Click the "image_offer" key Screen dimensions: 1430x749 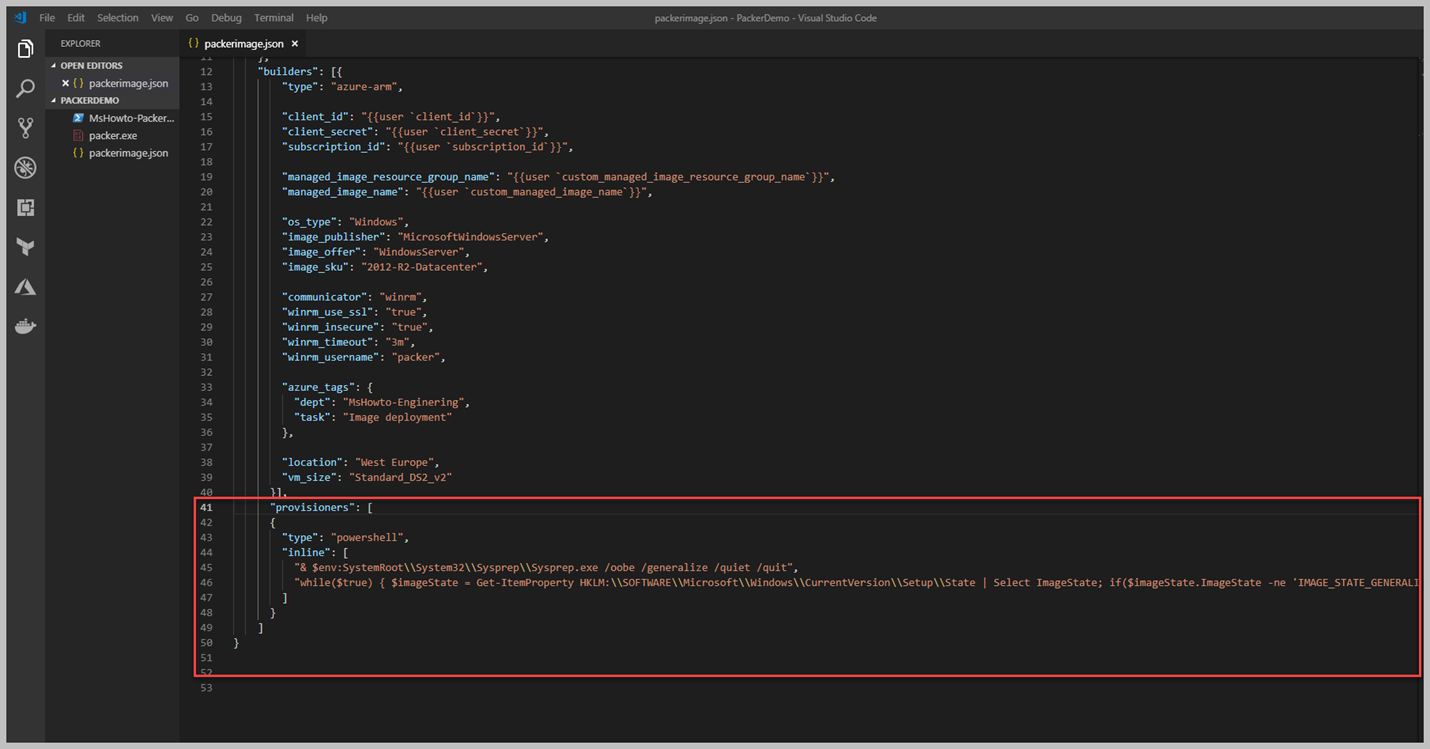(x=322, y=252)
